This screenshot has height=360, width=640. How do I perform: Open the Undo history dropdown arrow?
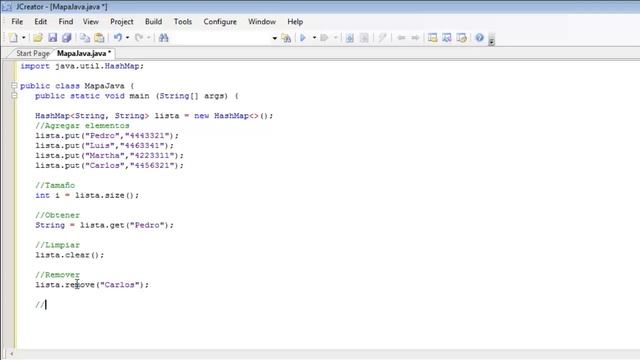click(x=127, y=38)
